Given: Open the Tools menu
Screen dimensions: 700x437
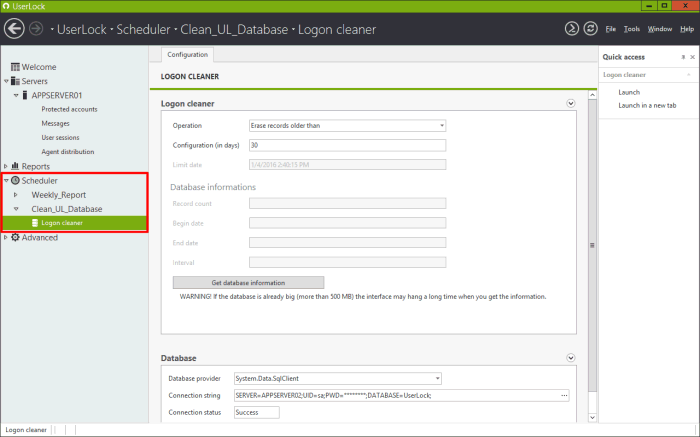Looking at the screenshot, I should (x=632, y=29).
